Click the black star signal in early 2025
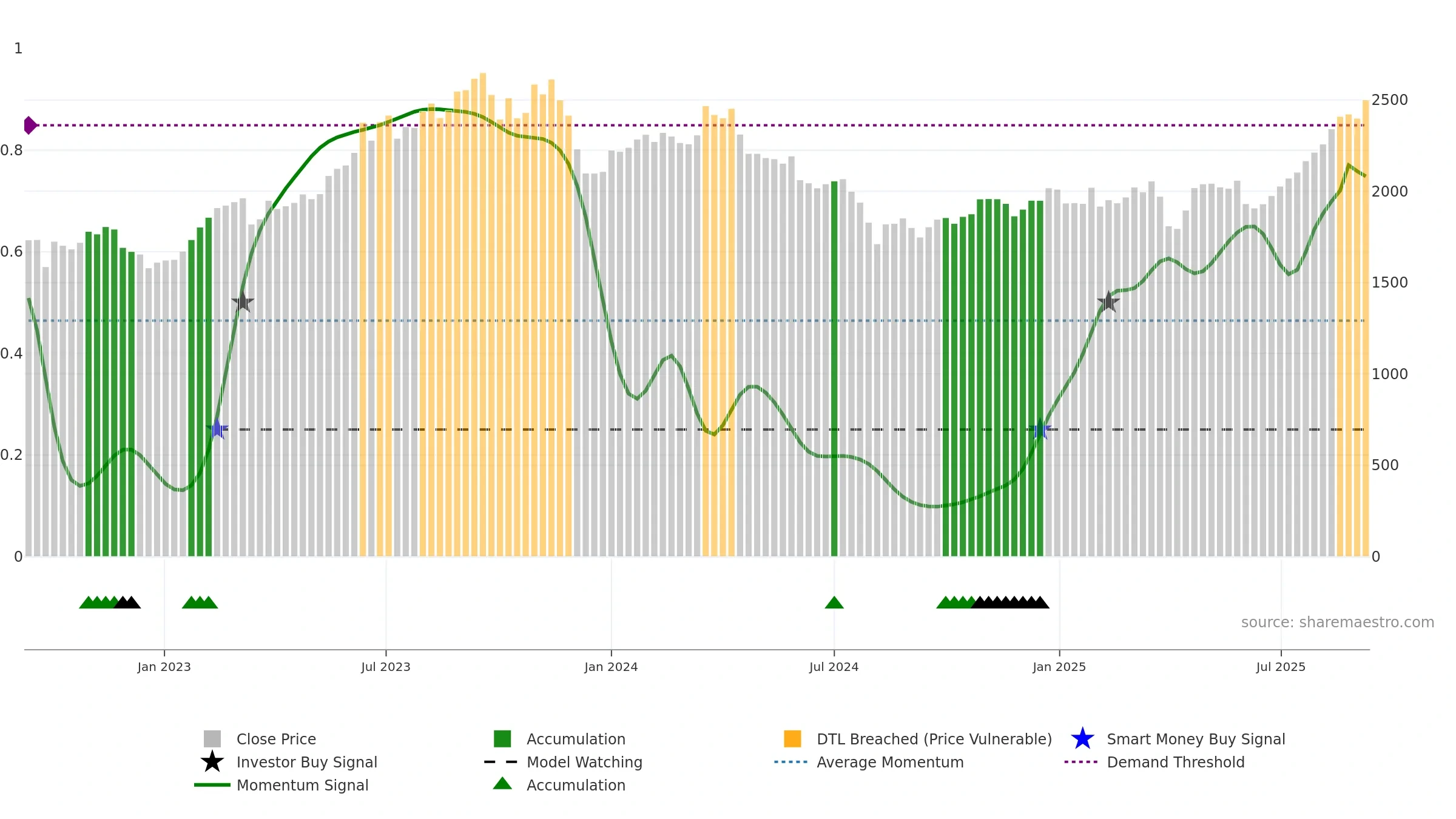Screen dimensions: 1456x819 click(x=1108, y=302)
